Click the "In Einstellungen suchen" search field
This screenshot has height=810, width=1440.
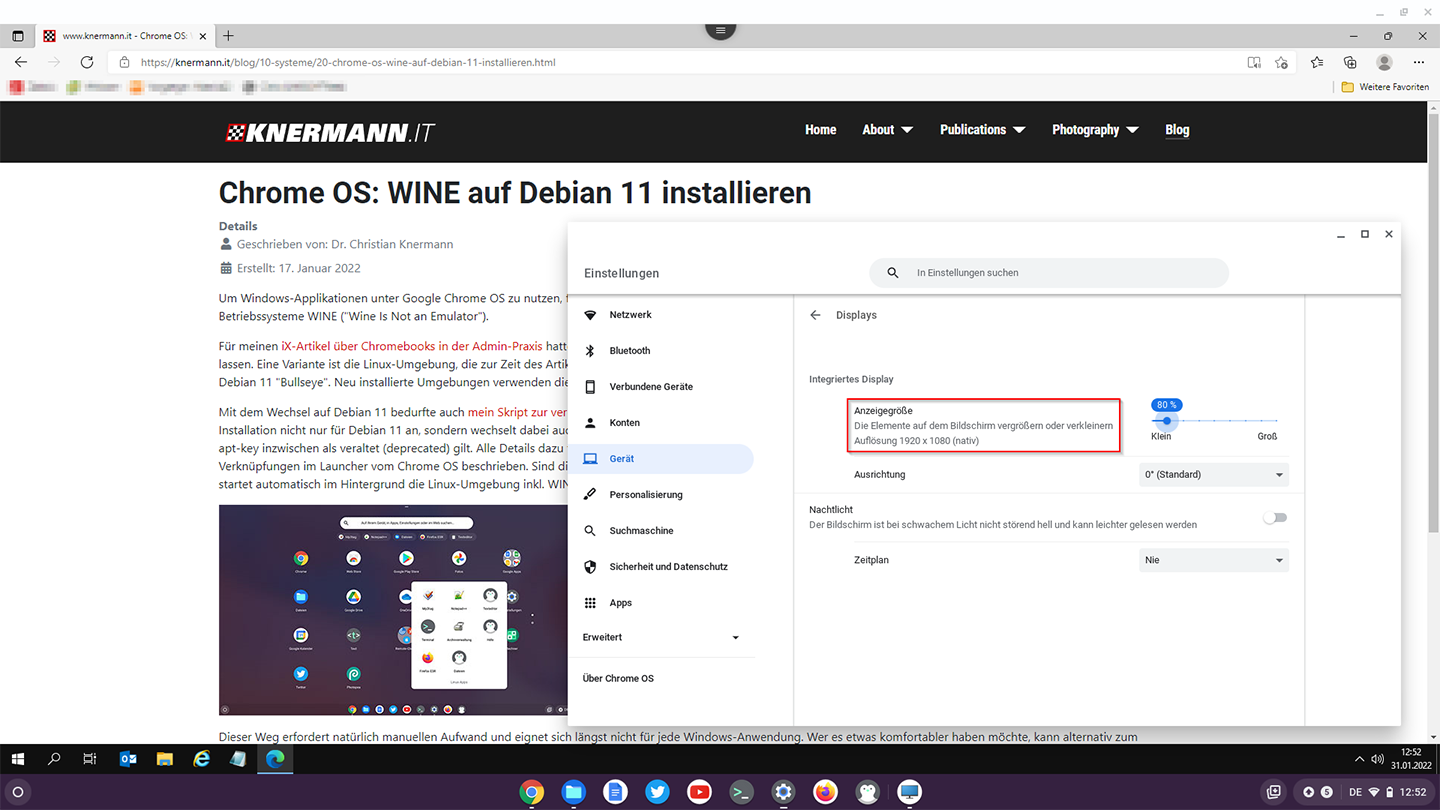coord(1049,273)
